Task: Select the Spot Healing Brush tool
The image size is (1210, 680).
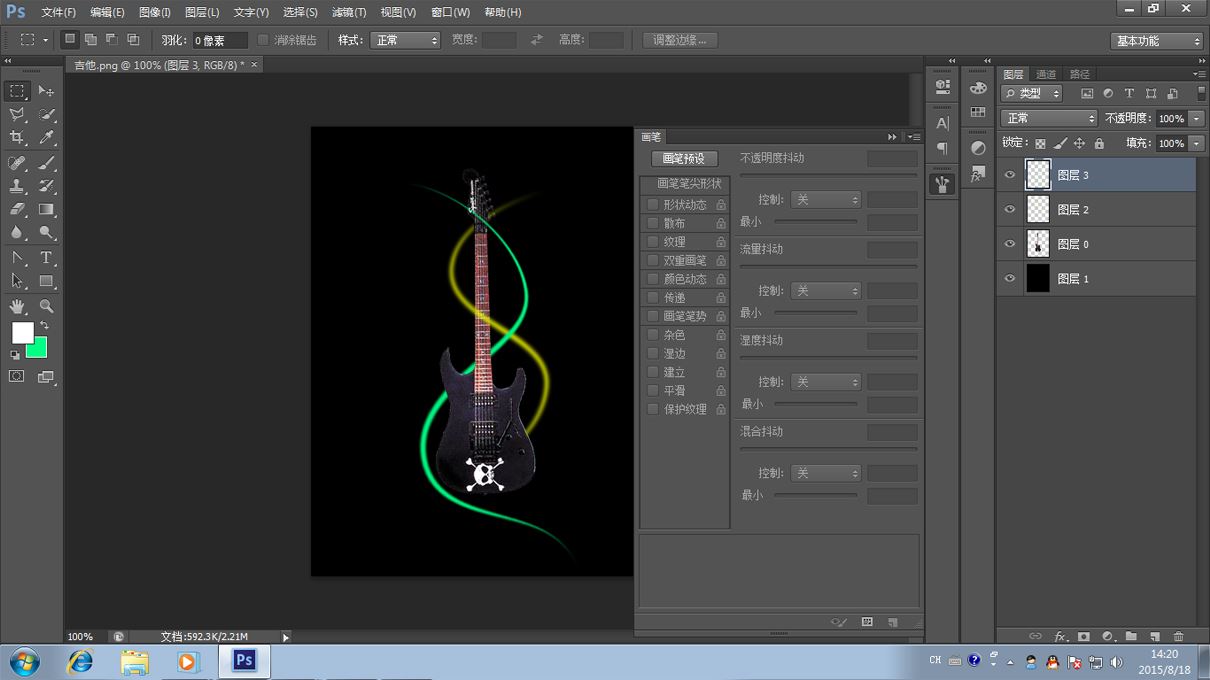Action: click(x=17, y=163)
